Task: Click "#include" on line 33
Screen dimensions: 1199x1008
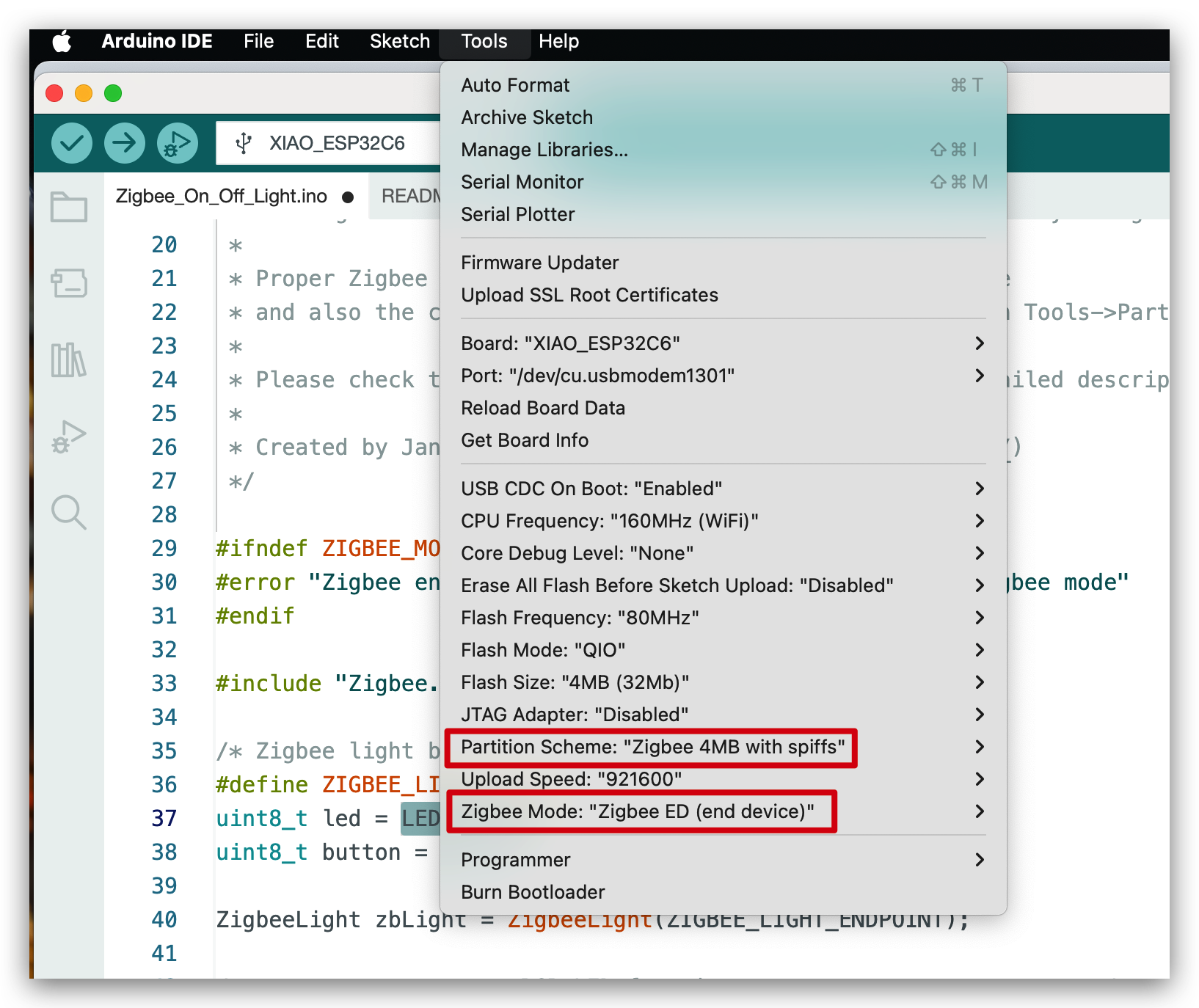Action: coord(269,683)
